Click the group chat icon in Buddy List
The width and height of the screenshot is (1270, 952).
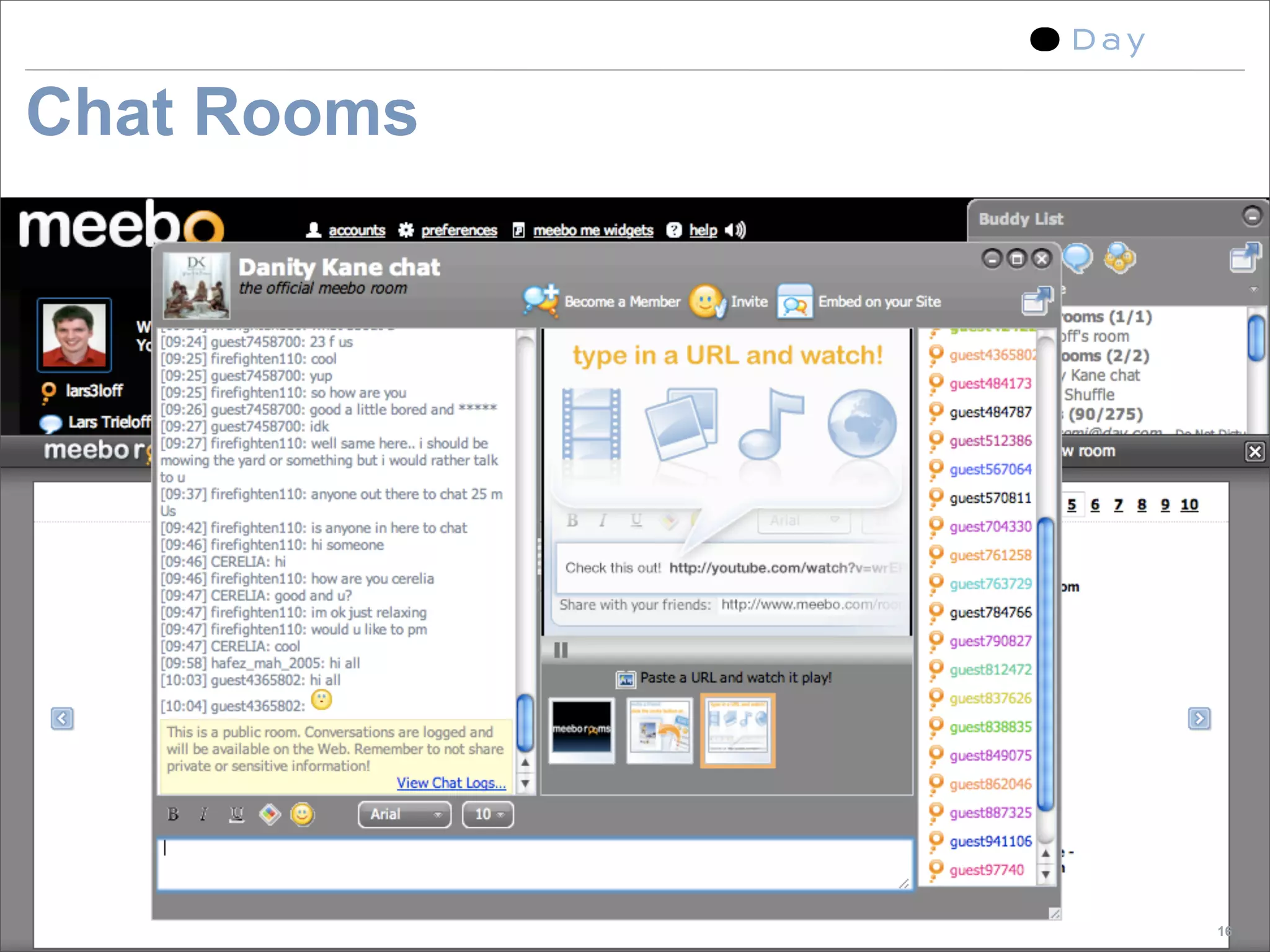click(1119, 257)
